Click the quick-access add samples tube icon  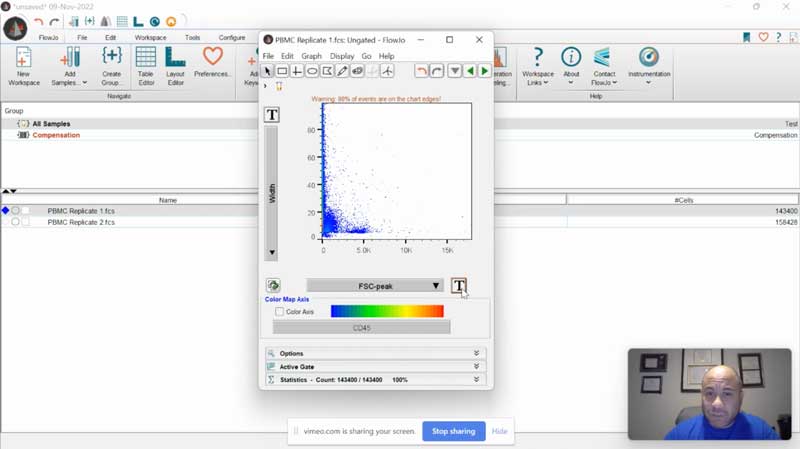(x=74, y=21)
